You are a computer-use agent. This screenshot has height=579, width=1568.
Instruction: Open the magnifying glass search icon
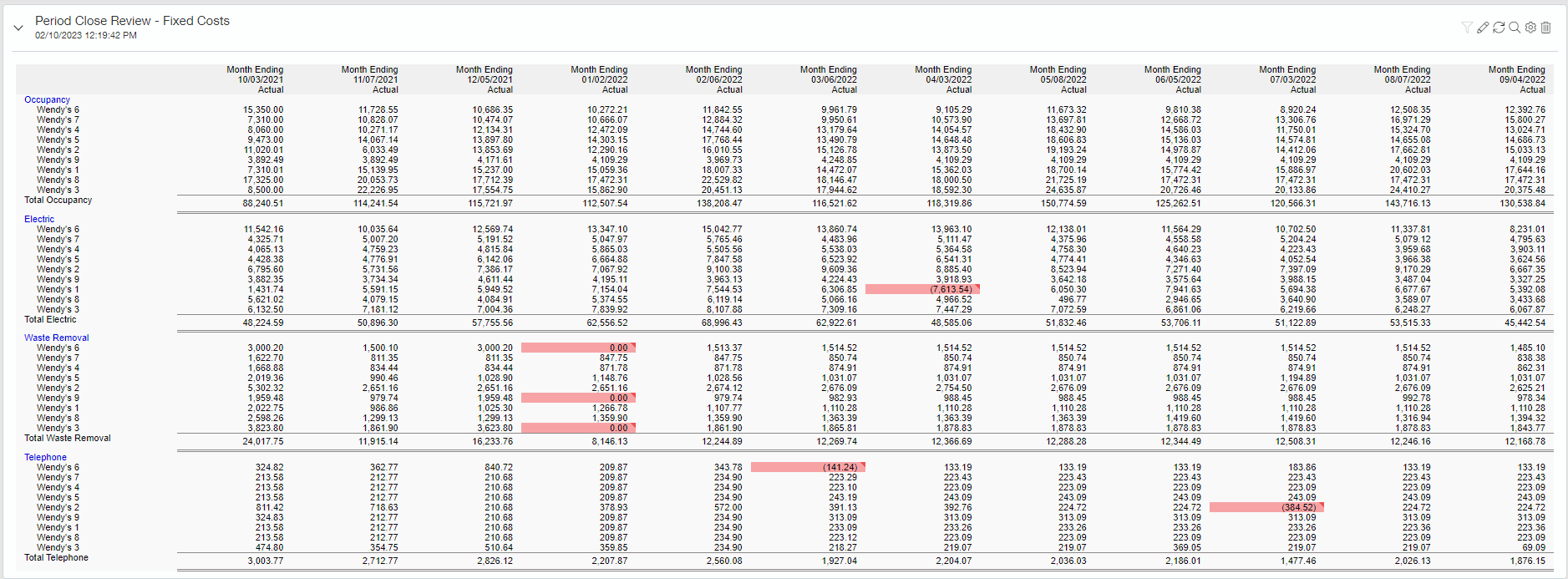coord(1515,28)
